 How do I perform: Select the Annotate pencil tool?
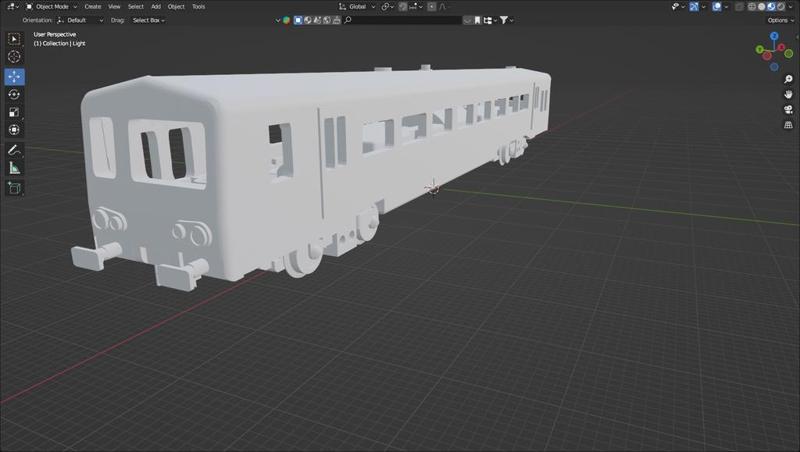point(14,150)
